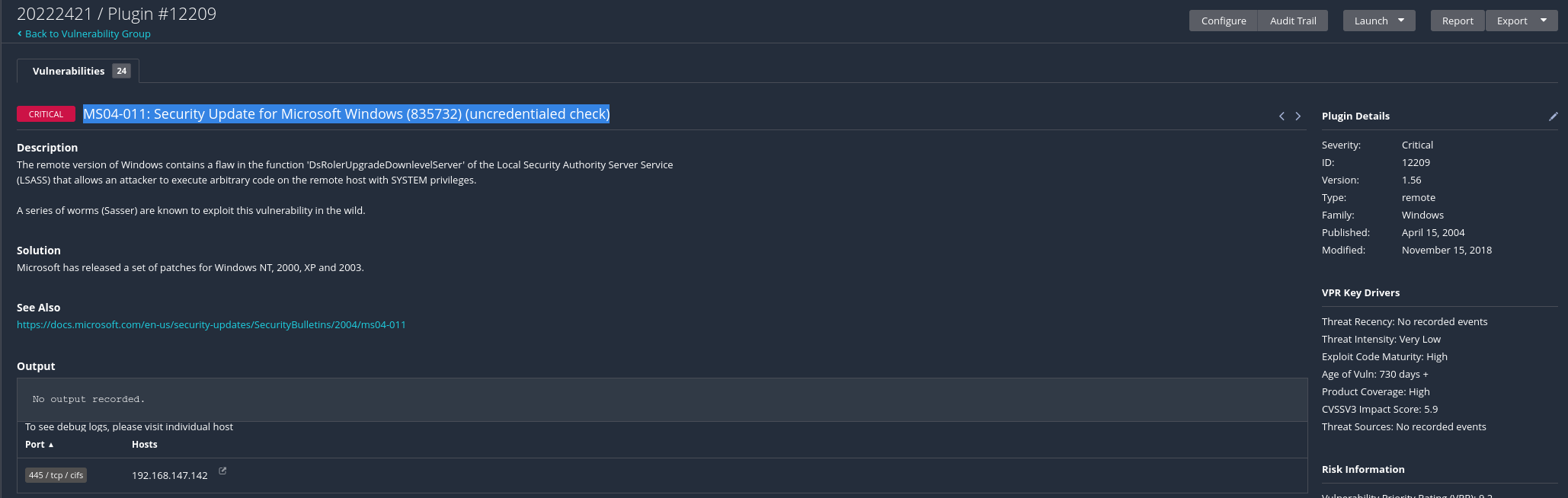Click Product Coverage: High
The width and height of the screenshot is (1568, 498).
[x=1376, y=391]
